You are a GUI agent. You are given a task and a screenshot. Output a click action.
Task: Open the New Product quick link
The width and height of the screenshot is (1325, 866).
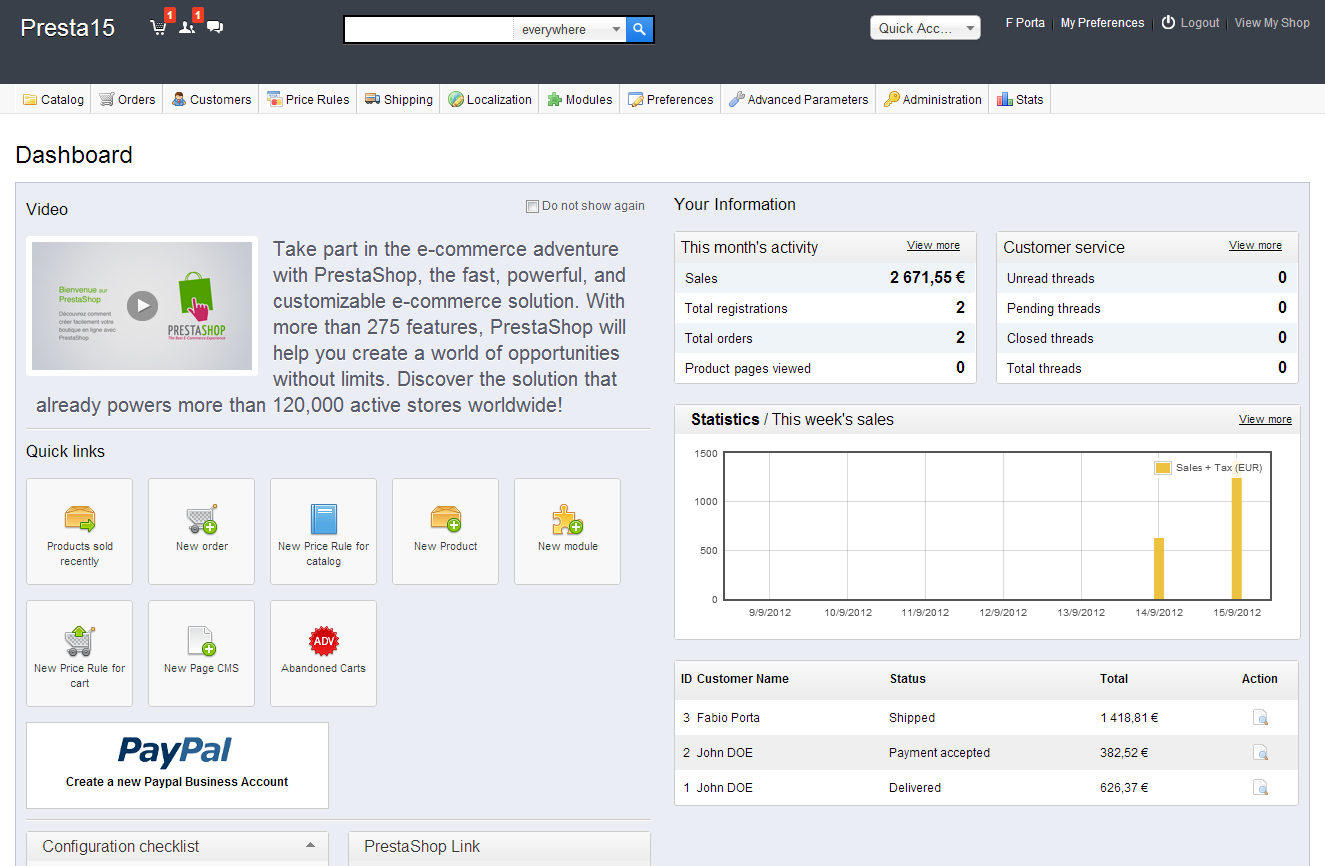click(x=445, y=531)
